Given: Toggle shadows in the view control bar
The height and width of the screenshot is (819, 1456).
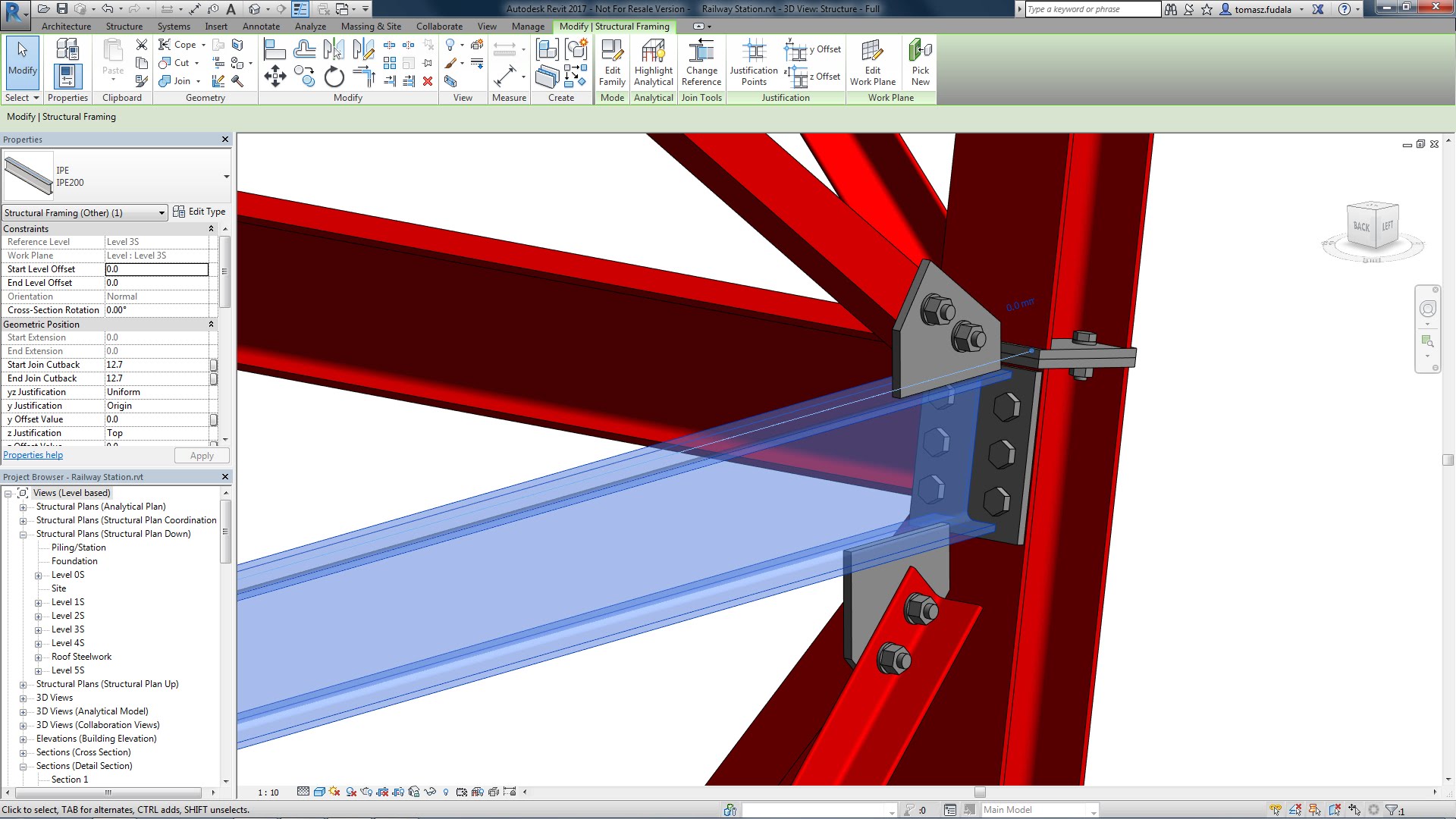Looking at the screenshot, I should [334, 791].
